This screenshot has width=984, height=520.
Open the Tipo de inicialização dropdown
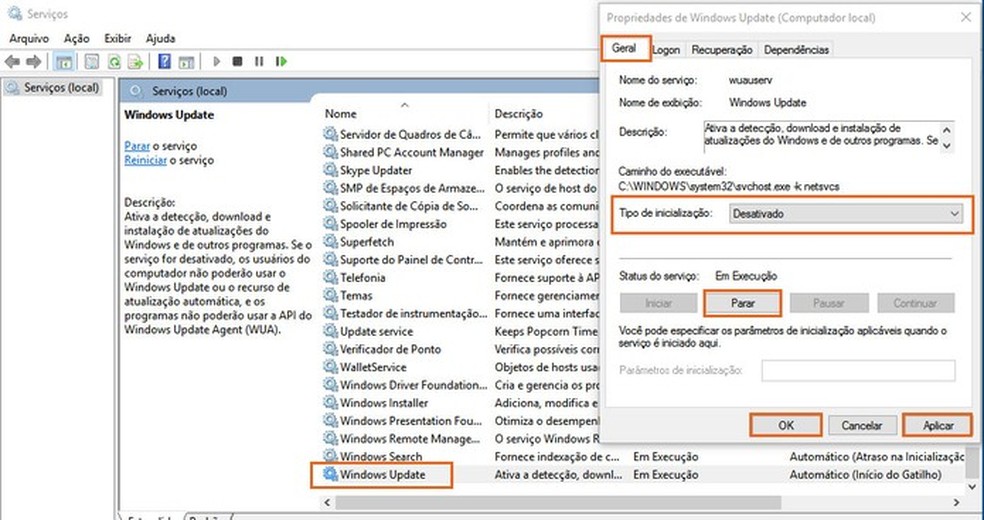click(846, 214)
